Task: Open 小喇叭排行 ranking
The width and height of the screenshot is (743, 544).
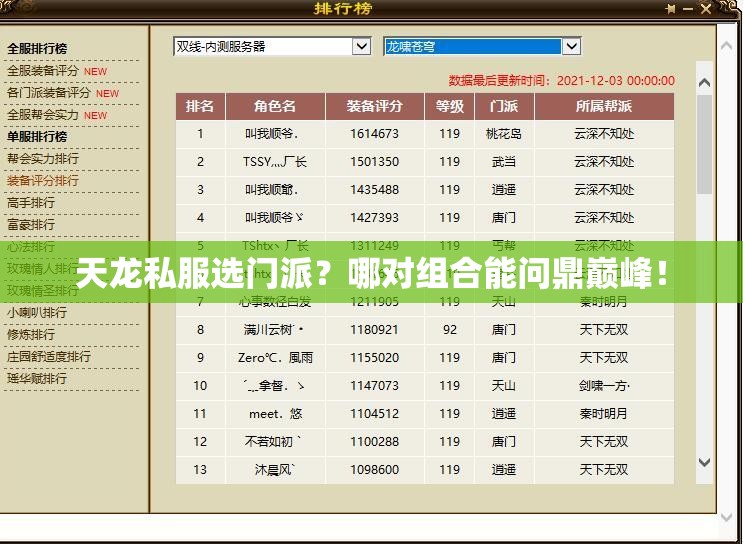Action: tap(37, 313)
